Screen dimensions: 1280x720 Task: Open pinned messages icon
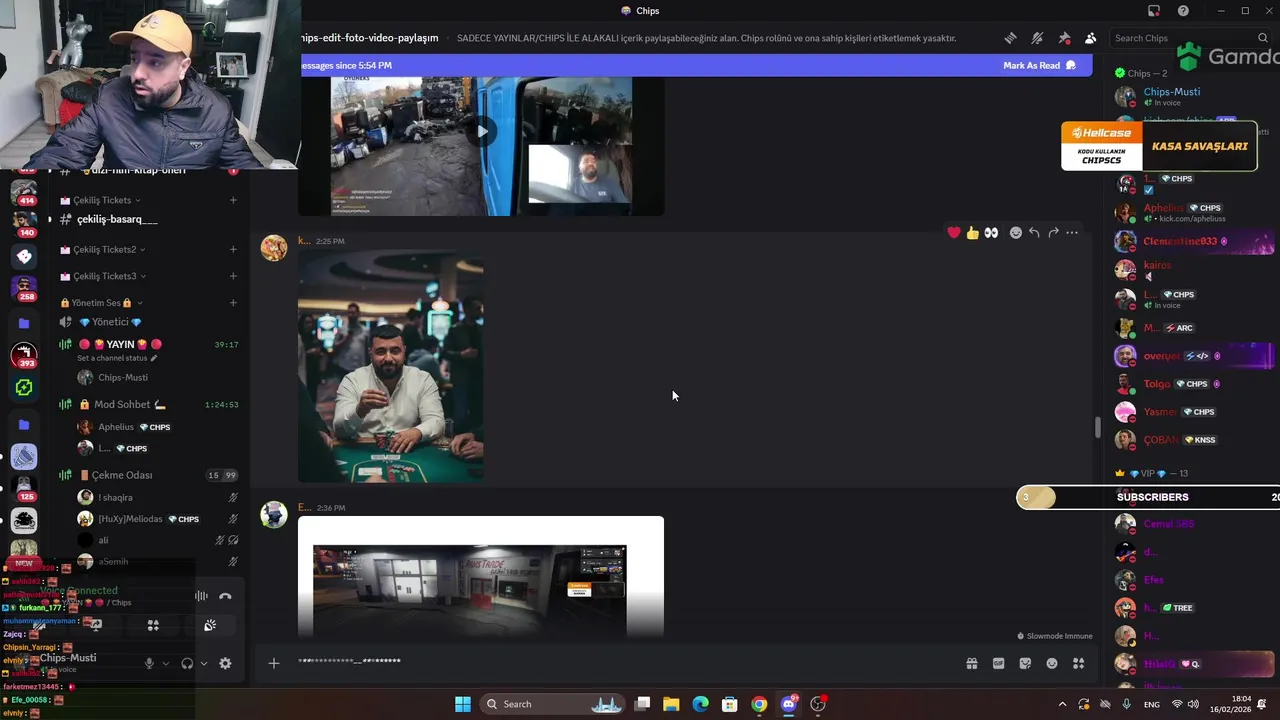[1064, 38]
